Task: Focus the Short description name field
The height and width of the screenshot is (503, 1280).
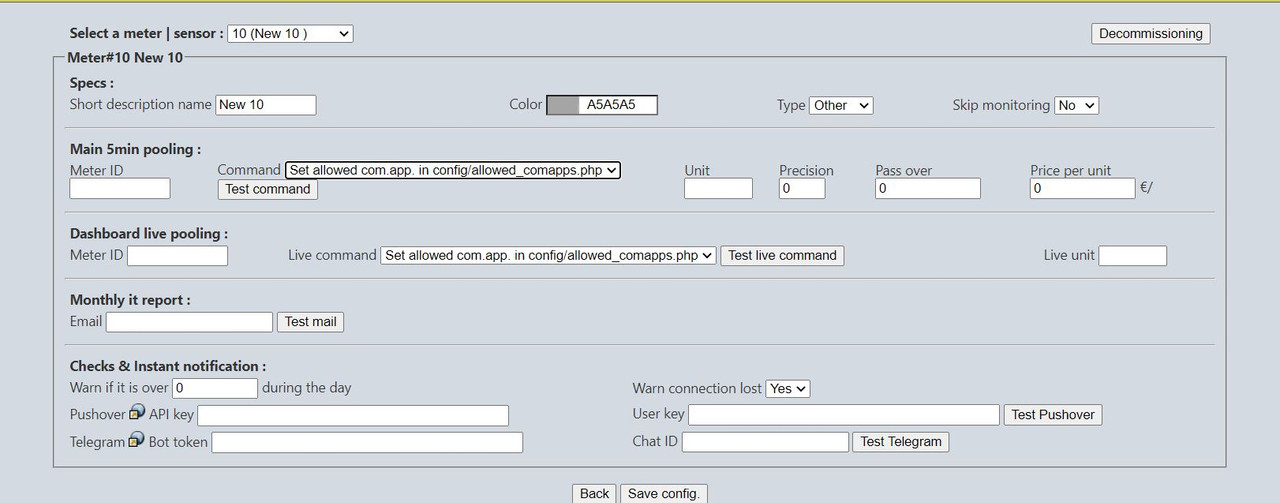Action: pos(266,104)
